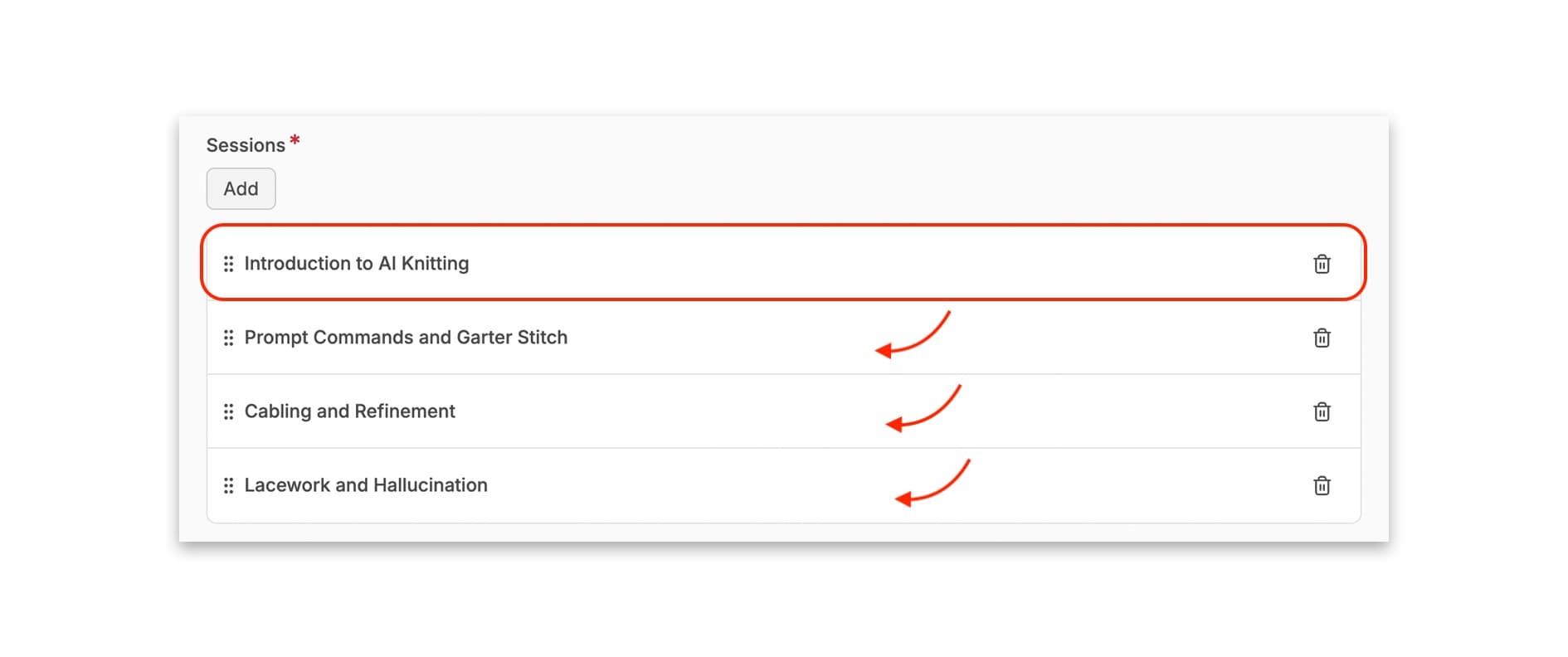The image size is (1568, 657).
Task: Delete the Introduction to AI Knitting session
Action: coord(1322,264)
